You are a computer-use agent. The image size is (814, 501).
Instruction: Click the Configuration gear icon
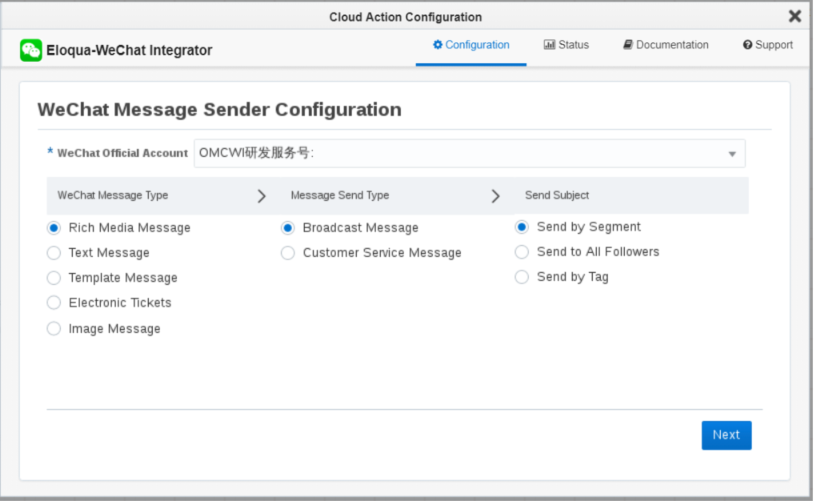point(437,45)
